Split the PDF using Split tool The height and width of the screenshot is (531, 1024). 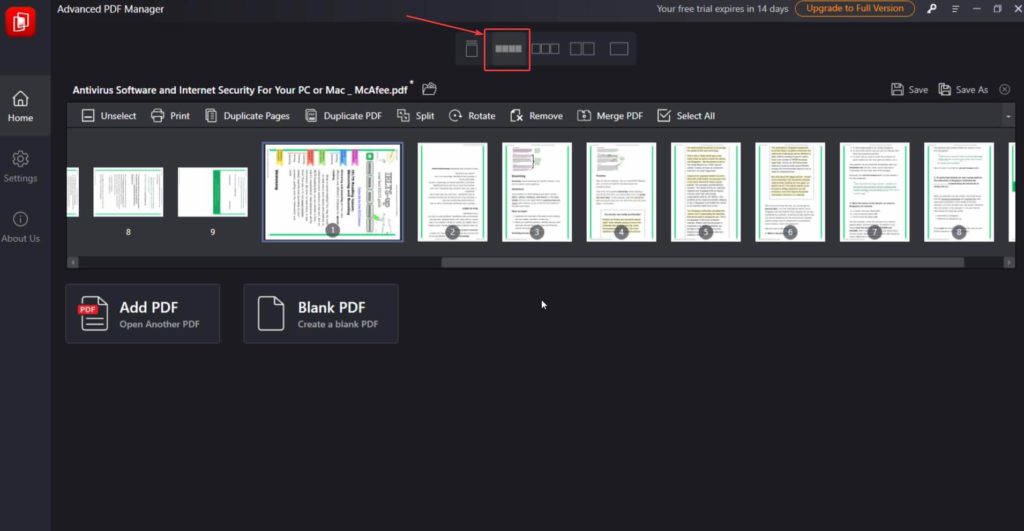(x=415, y=116)
